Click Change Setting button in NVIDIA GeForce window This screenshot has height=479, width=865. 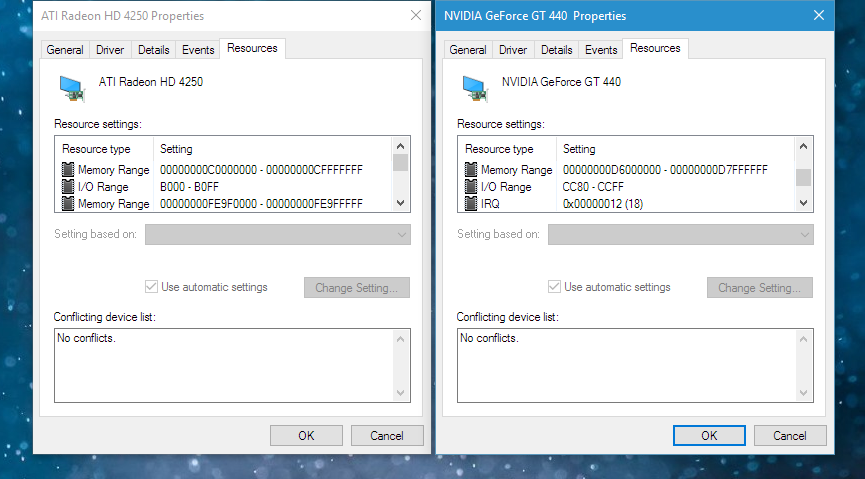click(760, 288)
